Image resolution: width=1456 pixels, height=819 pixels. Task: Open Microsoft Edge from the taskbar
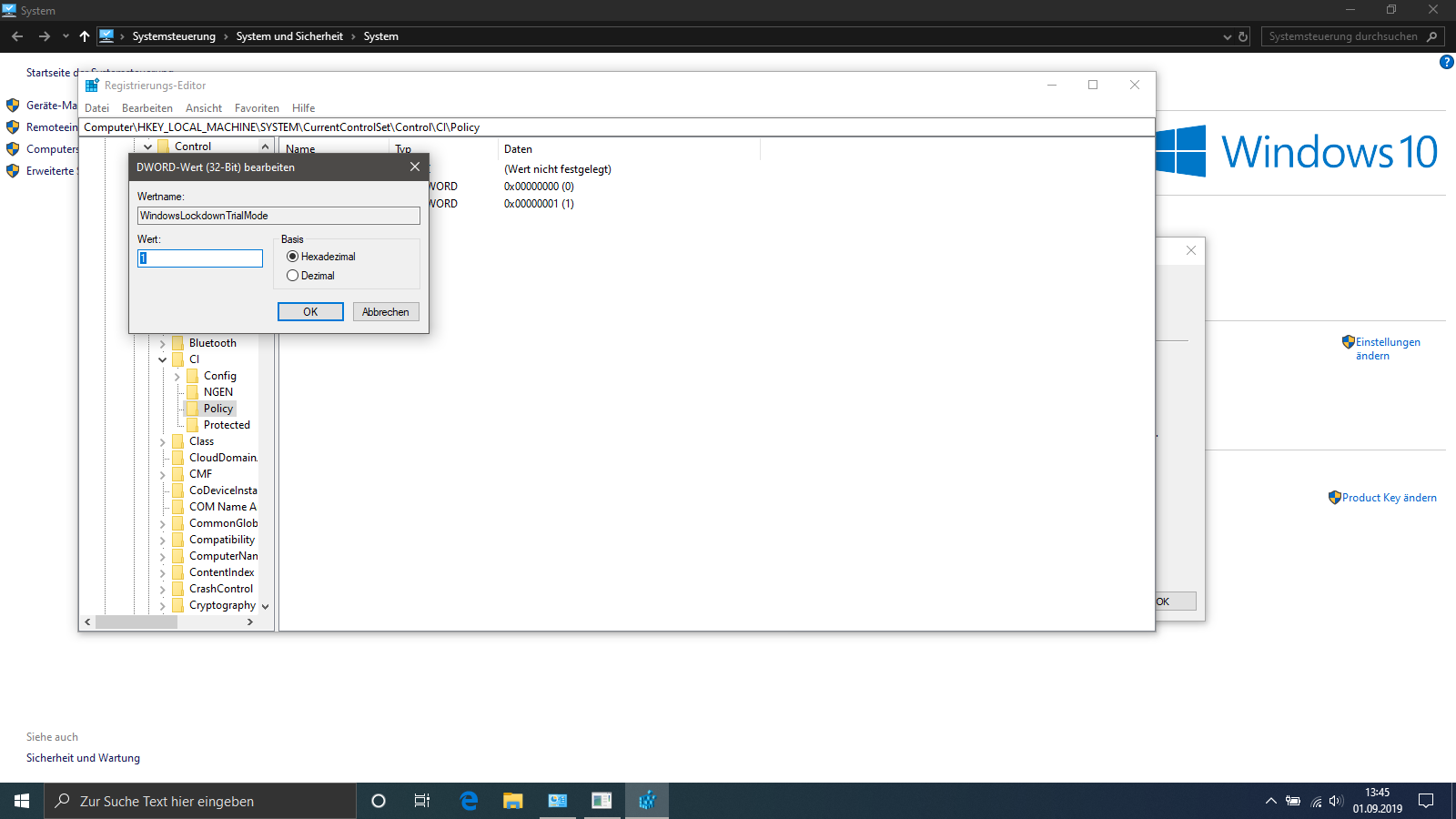(469, 801)
